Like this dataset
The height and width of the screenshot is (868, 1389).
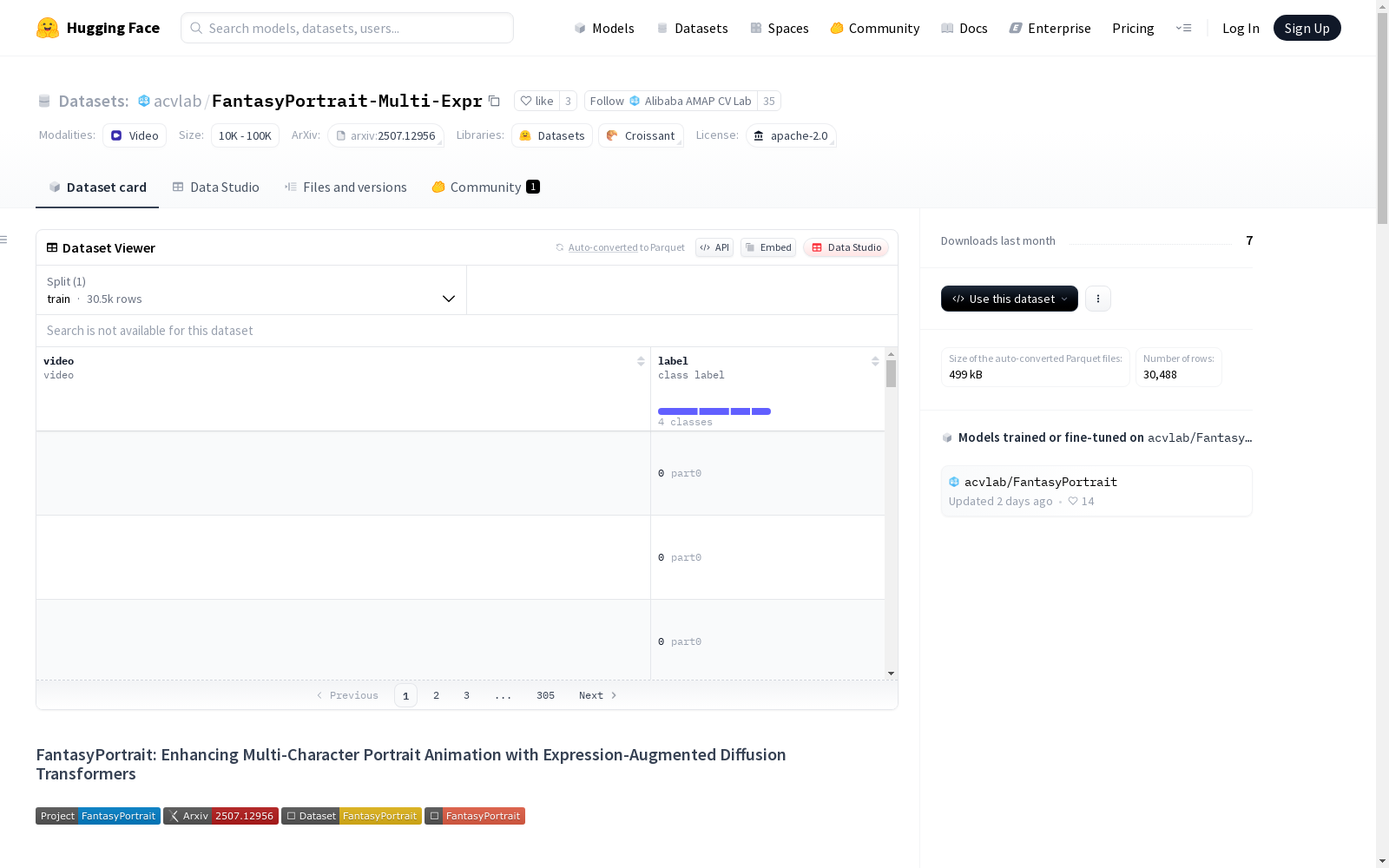537,101
